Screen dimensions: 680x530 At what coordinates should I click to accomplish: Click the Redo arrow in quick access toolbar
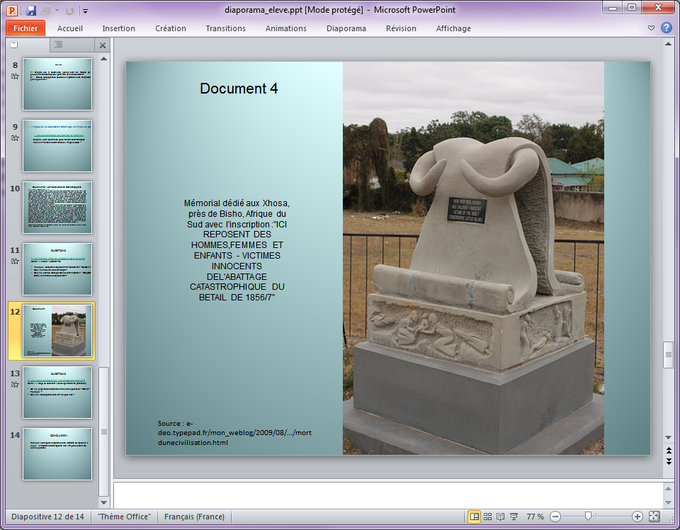69,10
